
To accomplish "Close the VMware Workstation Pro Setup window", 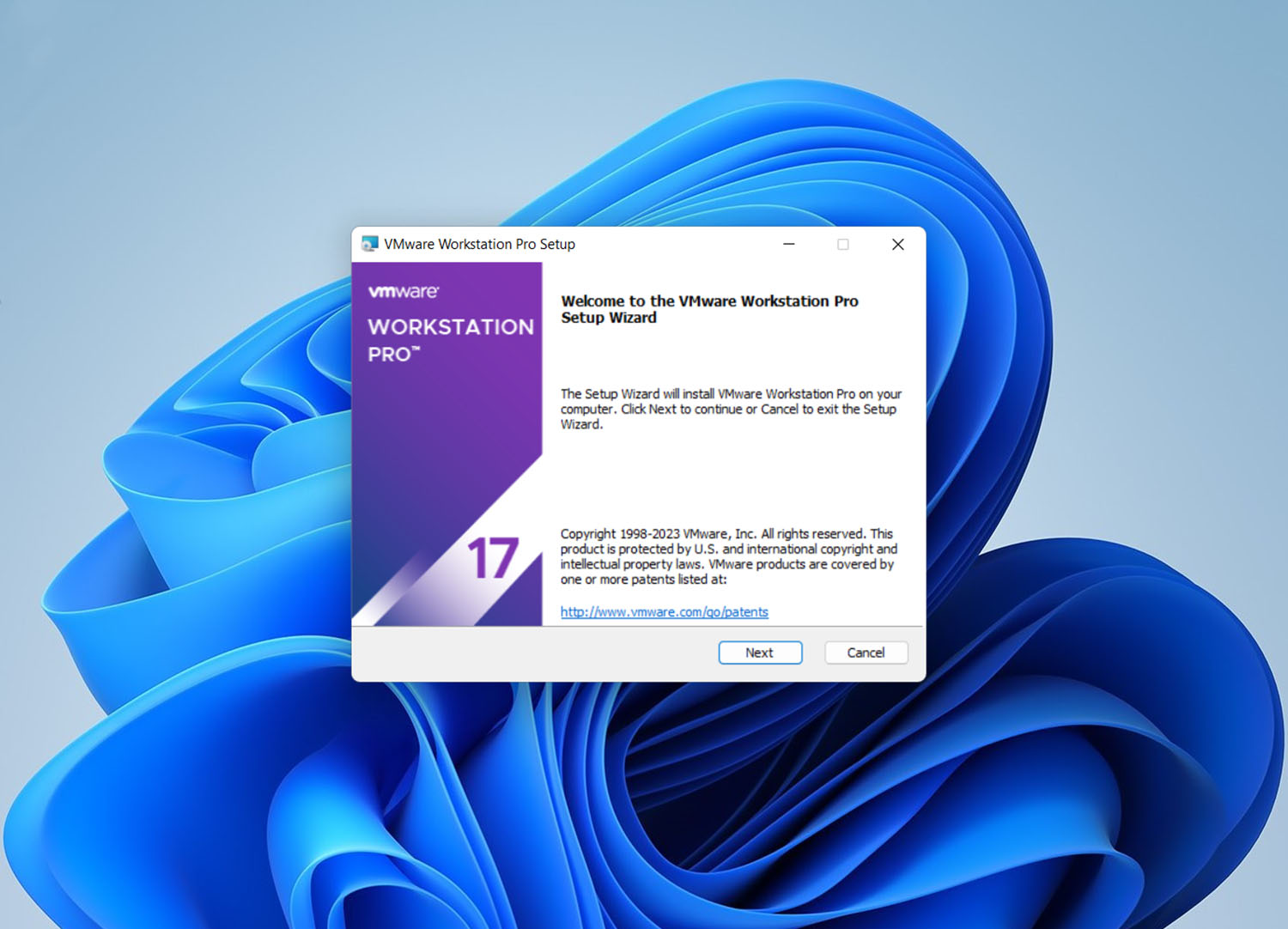I will tap(898, 244).
